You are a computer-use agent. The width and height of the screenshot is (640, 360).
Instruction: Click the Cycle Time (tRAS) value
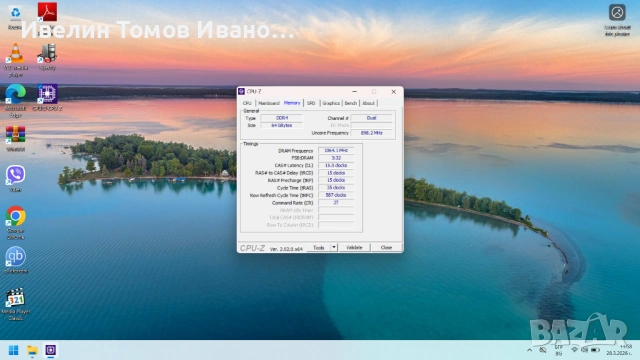click(x=336, y=188)
